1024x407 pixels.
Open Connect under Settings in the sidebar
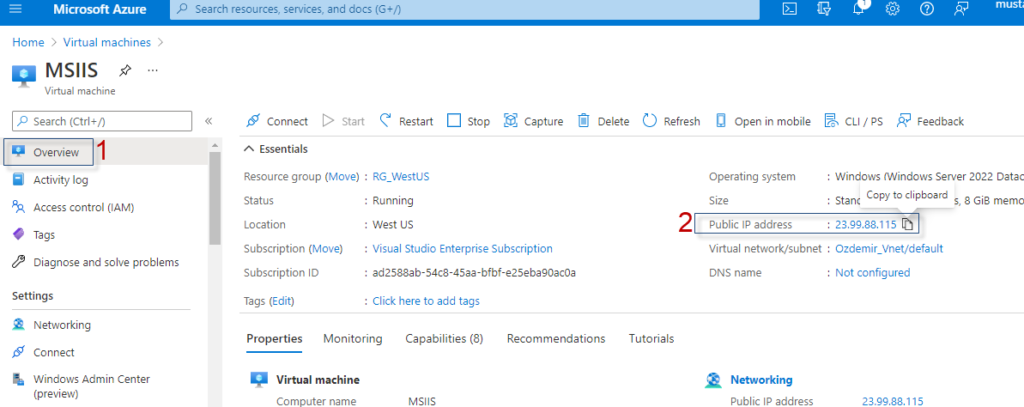tap(54, 352)
